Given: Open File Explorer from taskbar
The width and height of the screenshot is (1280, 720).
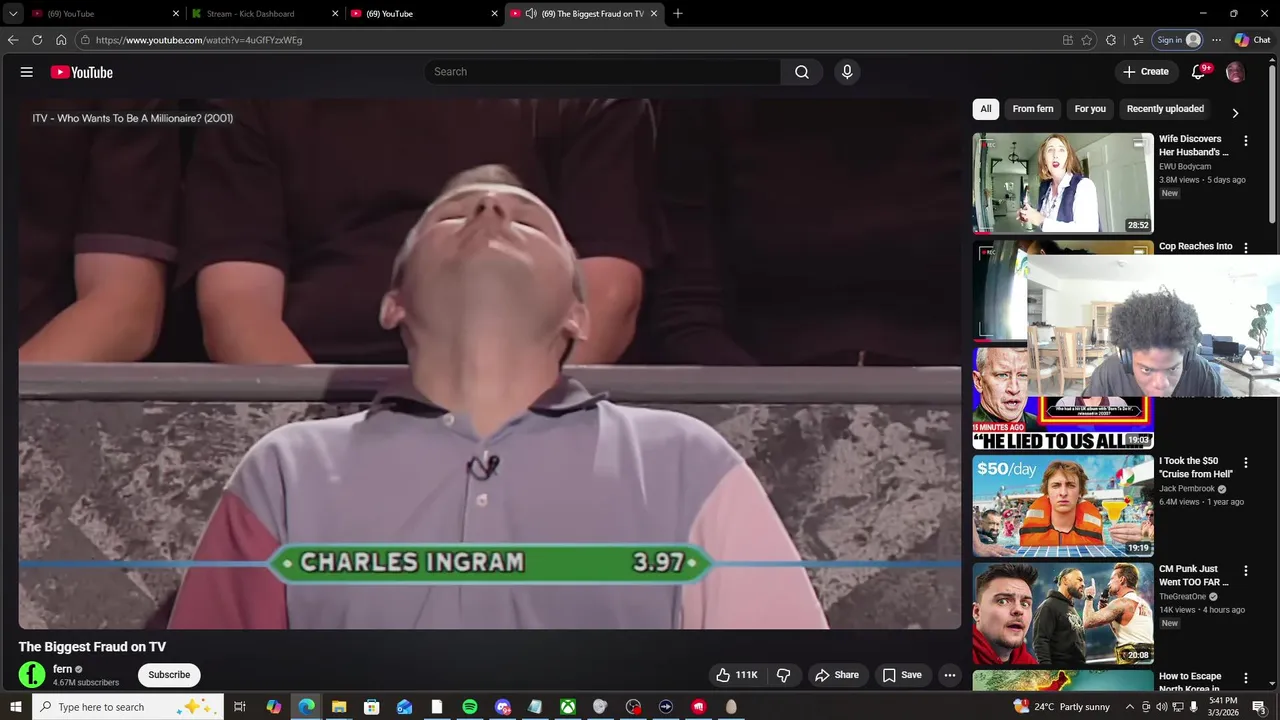Looking at the screenshot, I should (339, 707).
